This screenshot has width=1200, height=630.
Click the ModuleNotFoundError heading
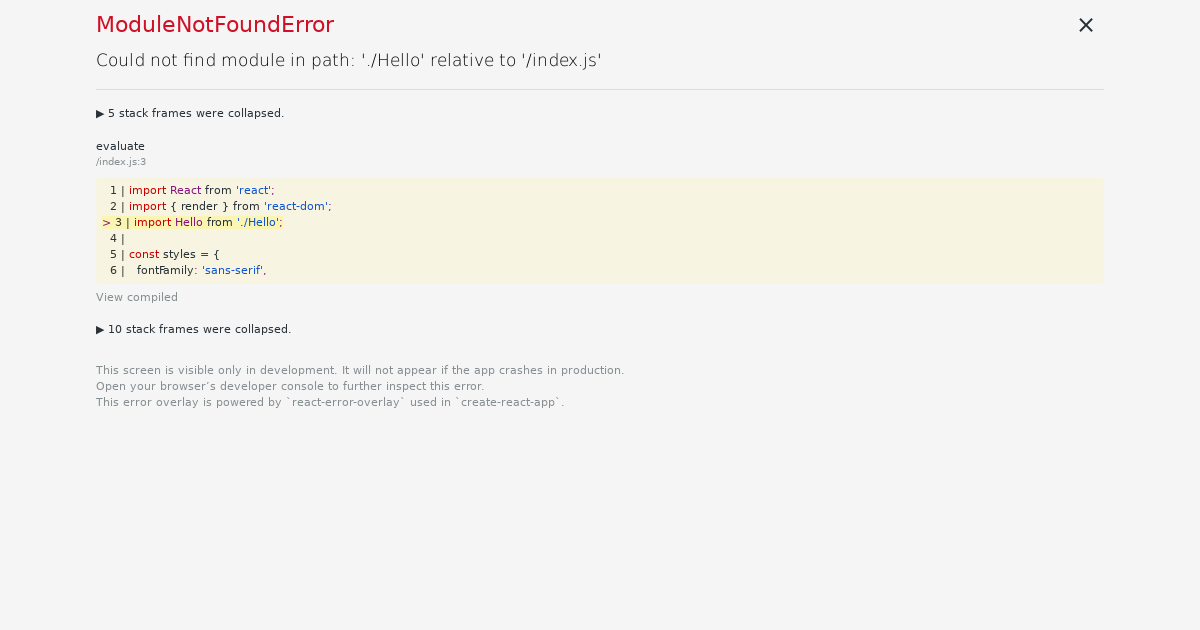pos(215,24)
